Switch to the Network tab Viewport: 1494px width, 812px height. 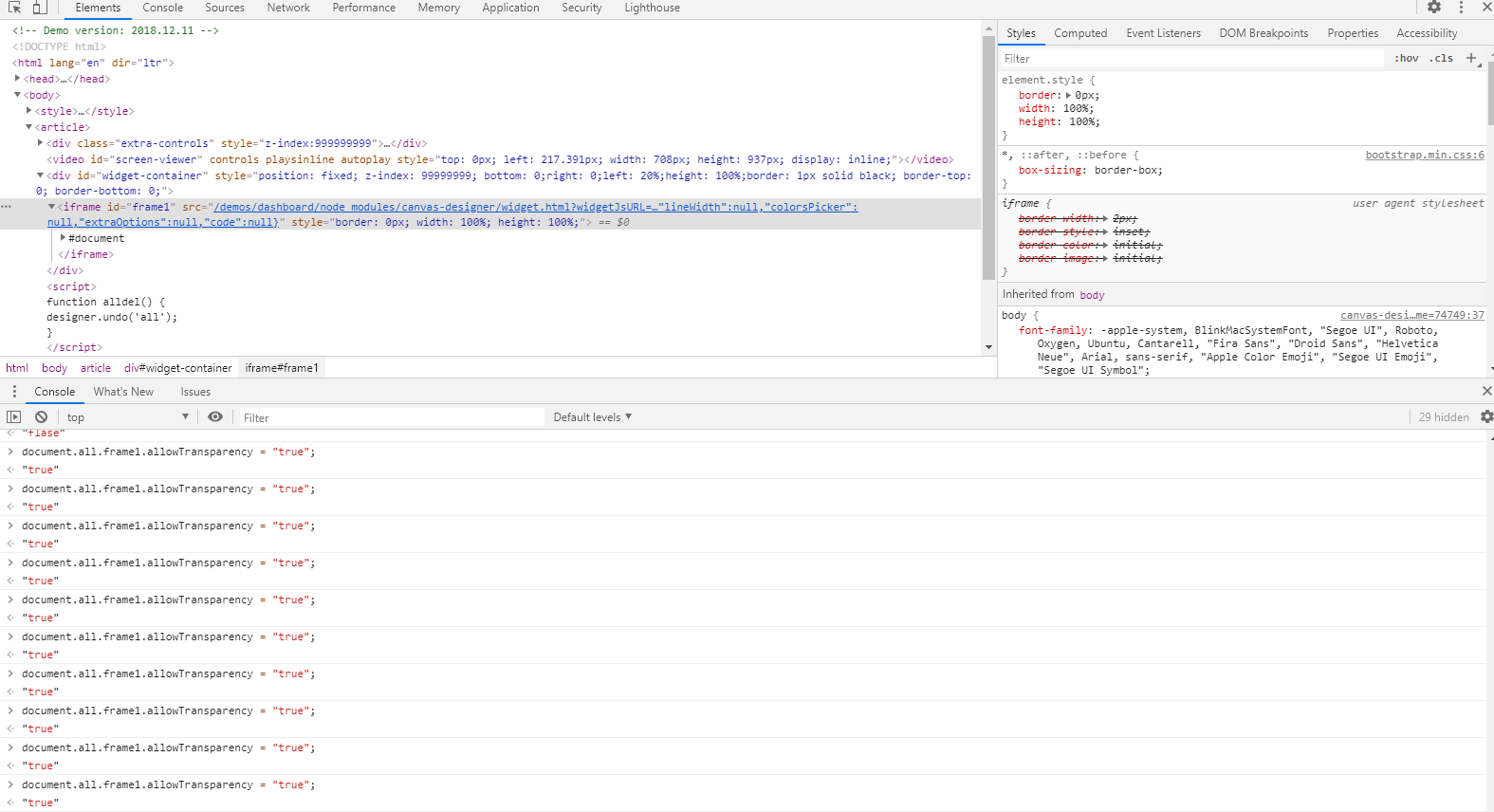coord(288,8)
